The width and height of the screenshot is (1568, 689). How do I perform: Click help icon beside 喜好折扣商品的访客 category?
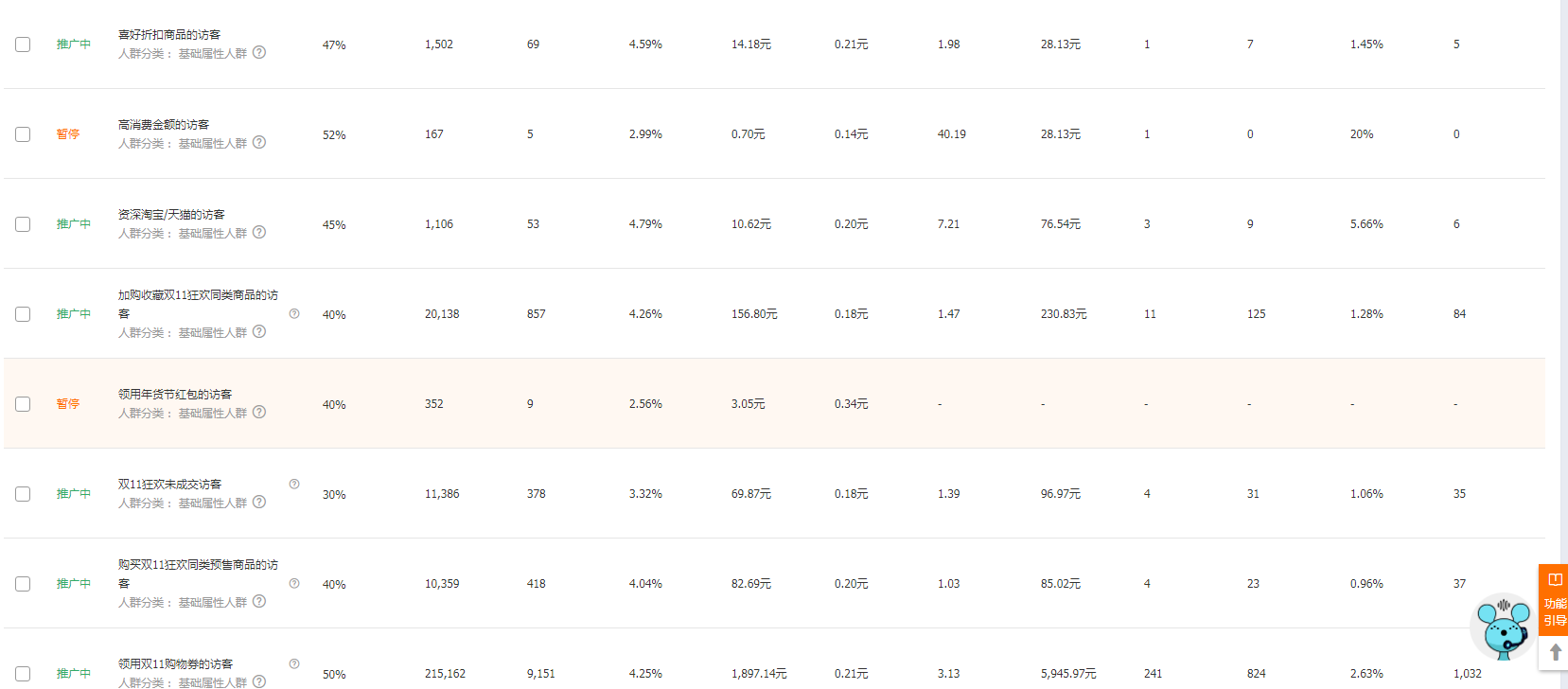(259, 53)
